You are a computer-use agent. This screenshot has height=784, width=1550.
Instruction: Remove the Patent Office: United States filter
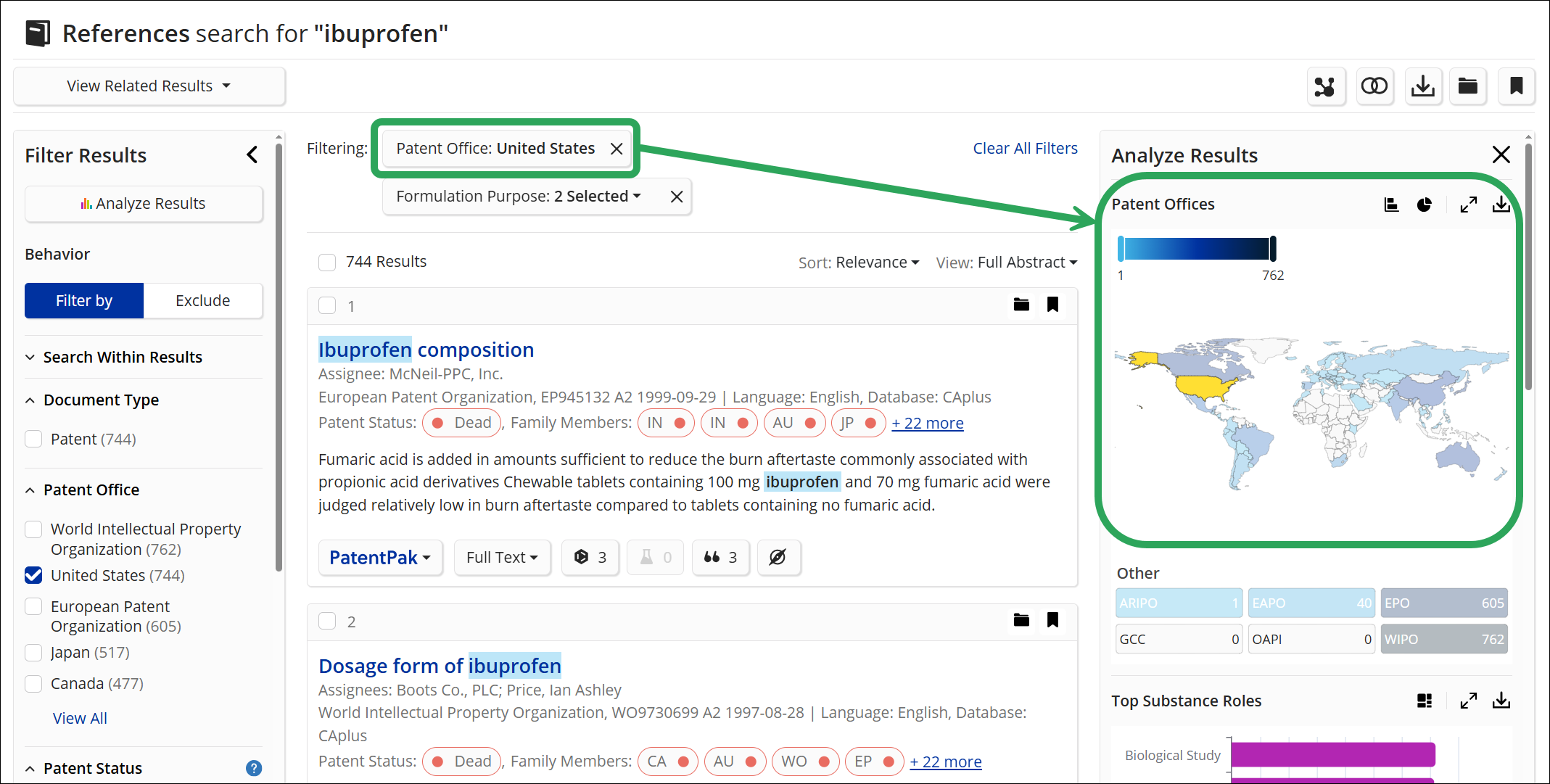pos(617,149)
